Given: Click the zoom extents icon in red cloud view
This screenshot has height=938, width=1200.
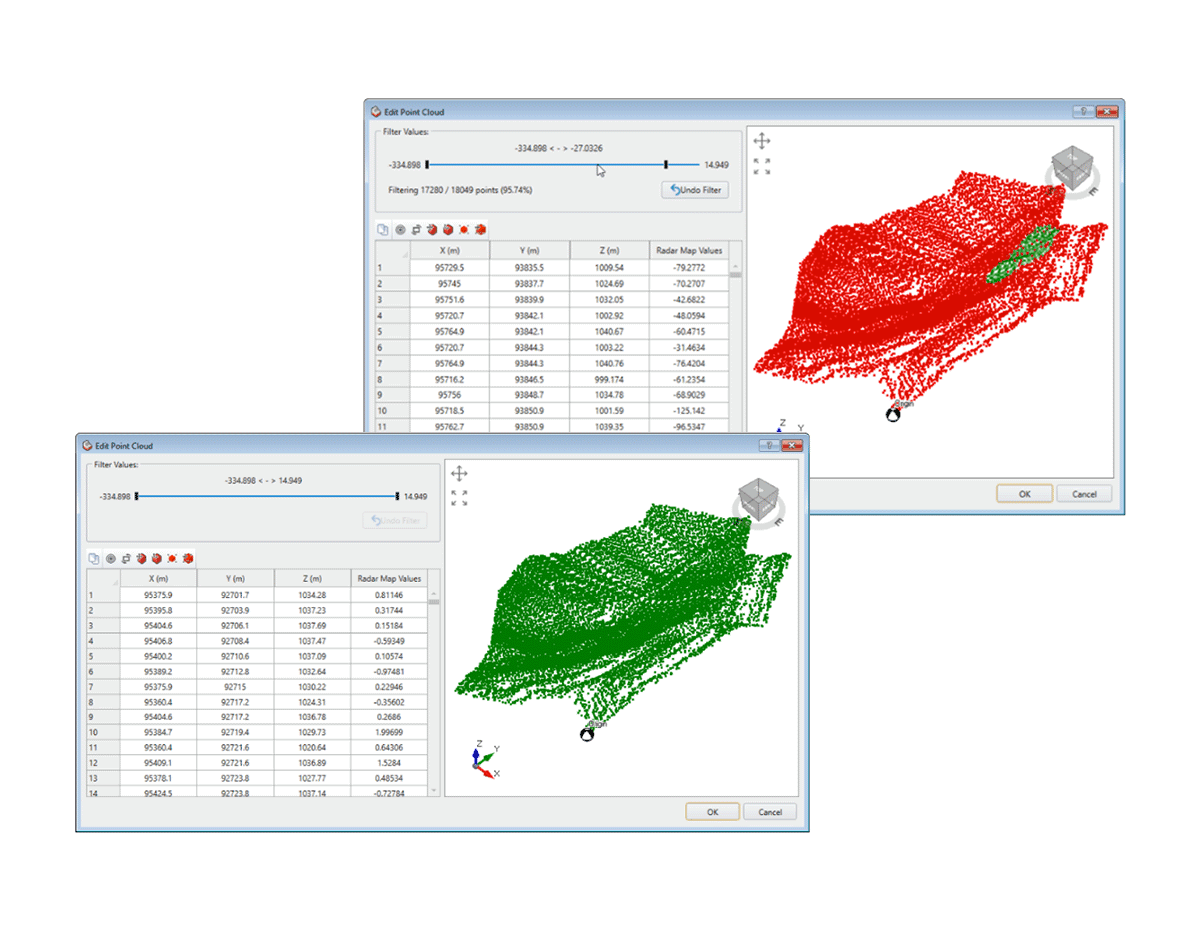Looking at the screenshot, I should pyautogui.click(x=762, y=165).
